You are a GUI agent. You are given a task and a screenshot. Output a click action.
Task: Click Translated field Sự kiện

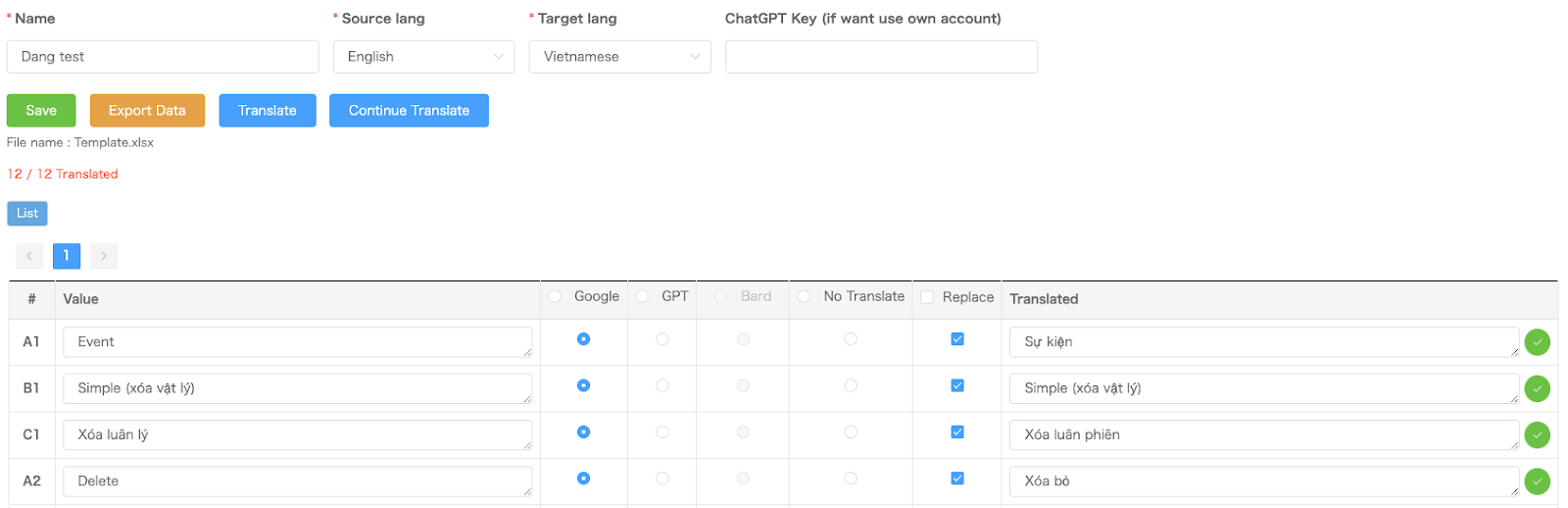[1264, 342]
